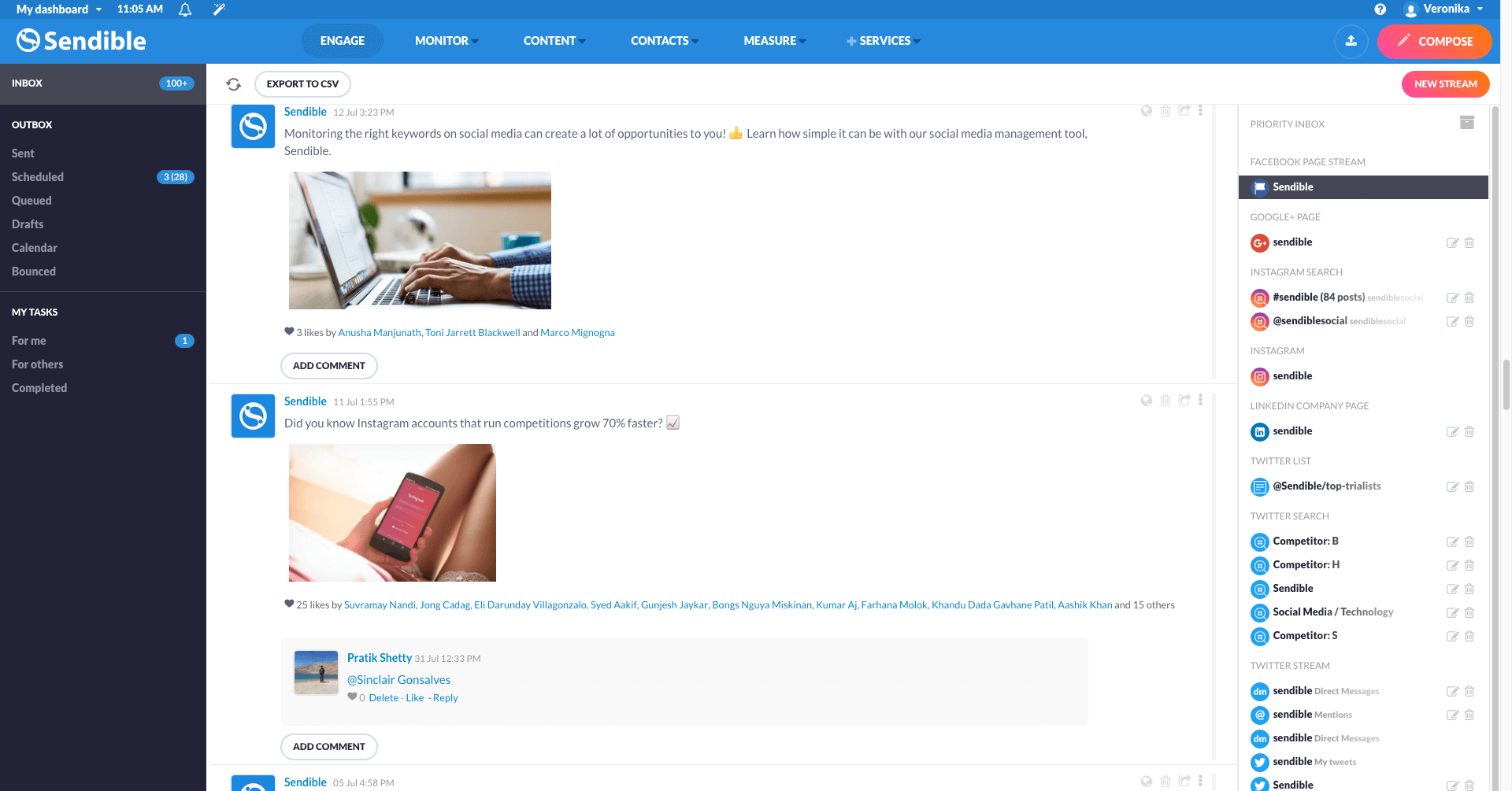Viewport: 1512px width, 791px height.
Task: Delete the Google+ sendible stream
Action: click(x=1469, y=242)
